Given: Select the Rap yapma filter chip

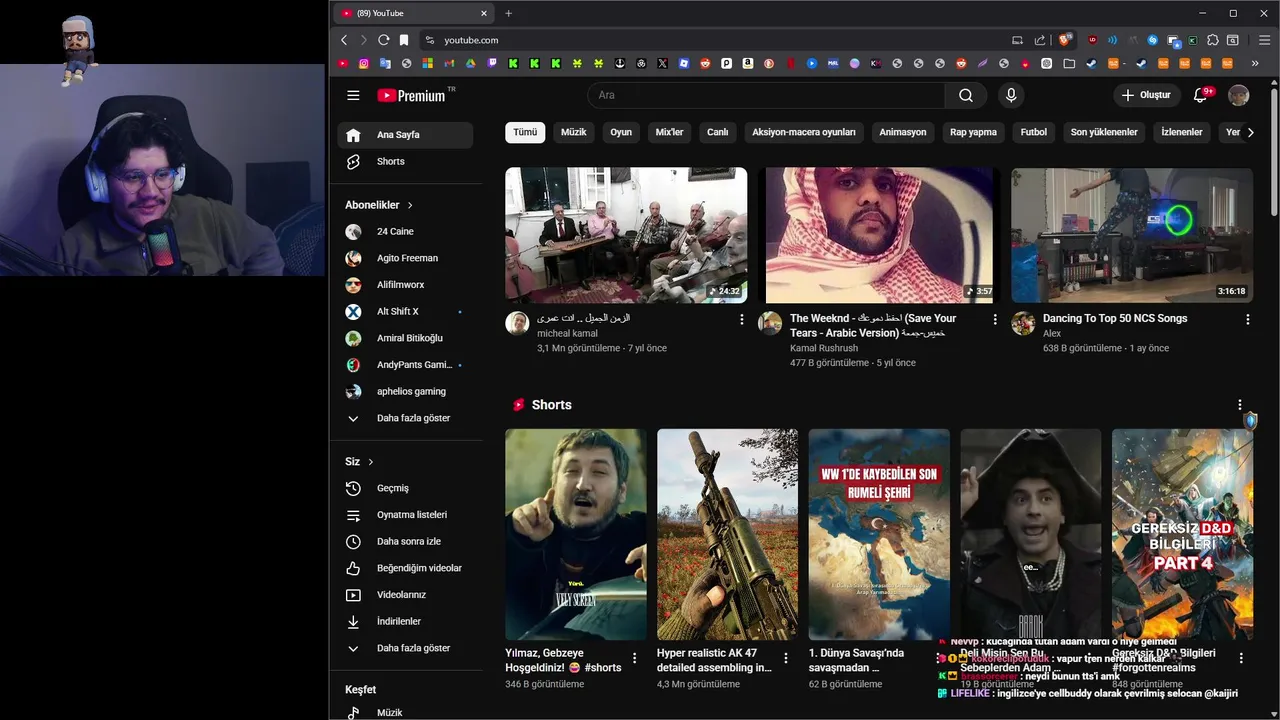Looking at the screenshot, I should click(973, 132).
